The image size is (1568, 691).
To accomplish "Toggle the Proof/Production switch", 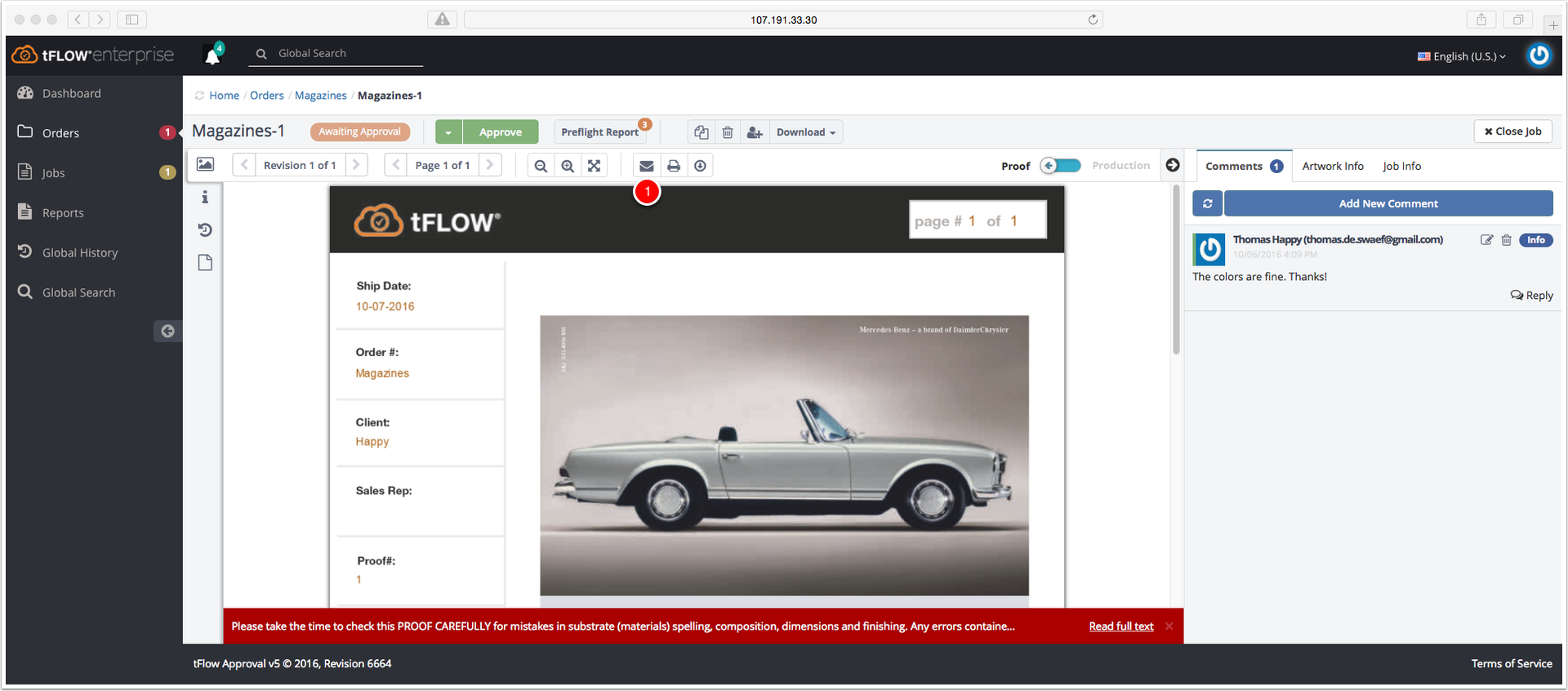I will (1061, 166).
